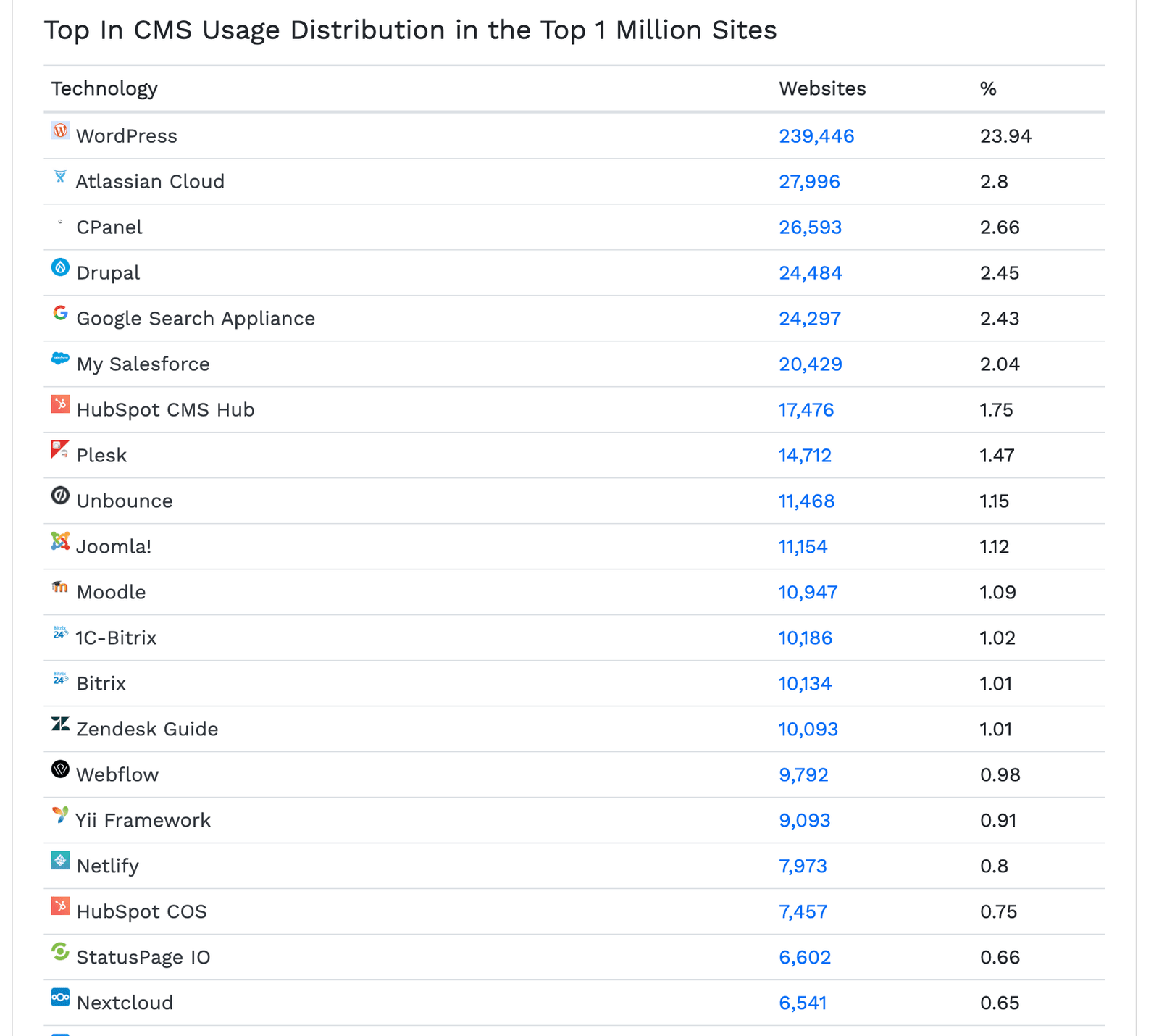
Task: Open Nextcloud's 6,541 websites link
Action: (x=803, y=1003)
